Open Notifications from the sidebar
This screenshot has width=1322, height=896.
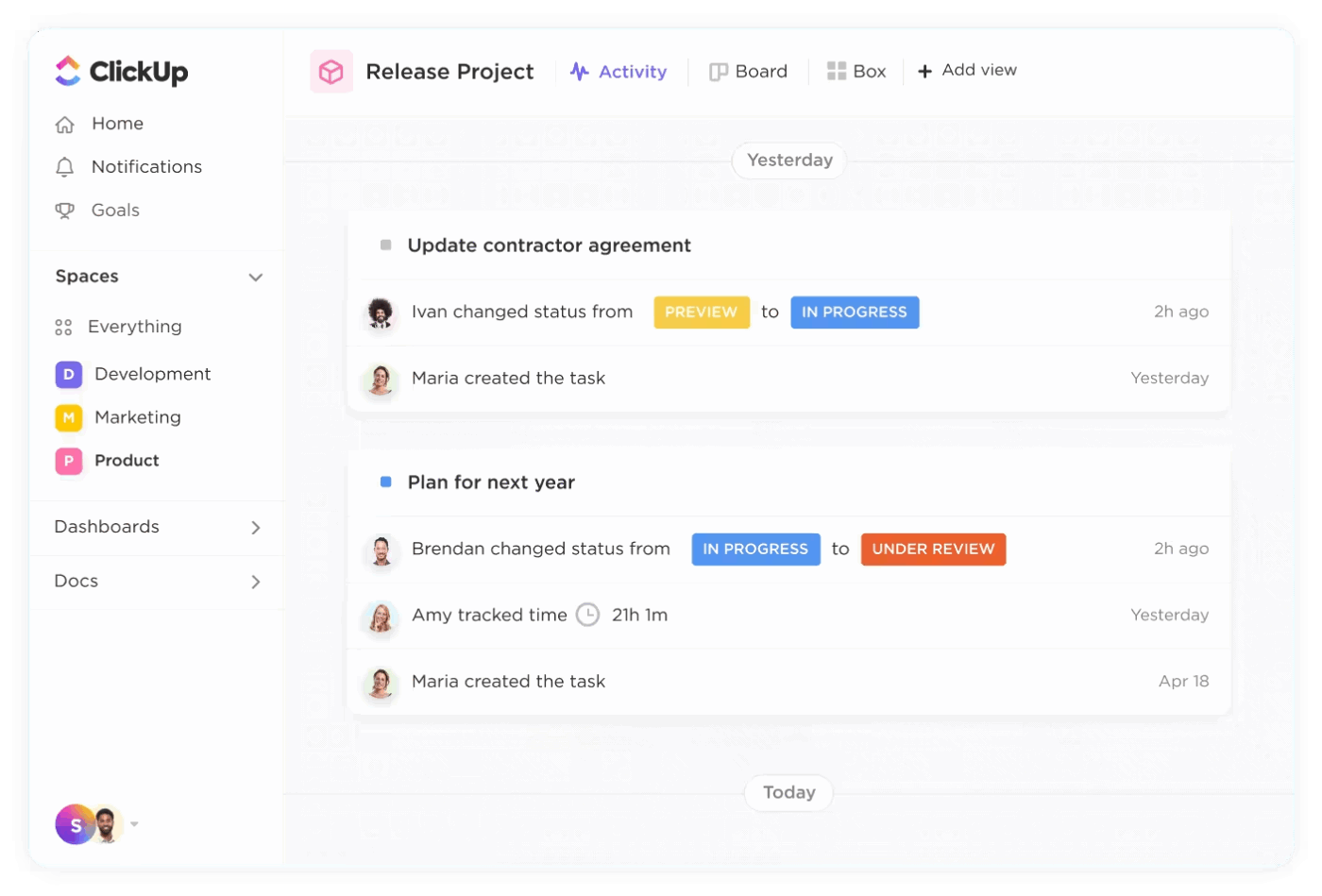(x=146, y=167)
